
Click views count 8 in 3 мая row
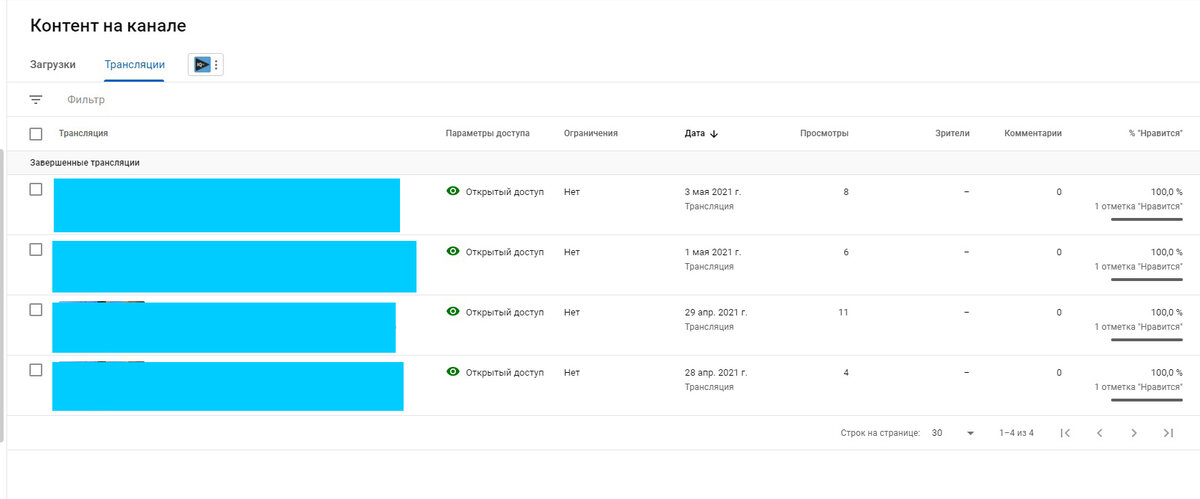(x=846, y=191)
